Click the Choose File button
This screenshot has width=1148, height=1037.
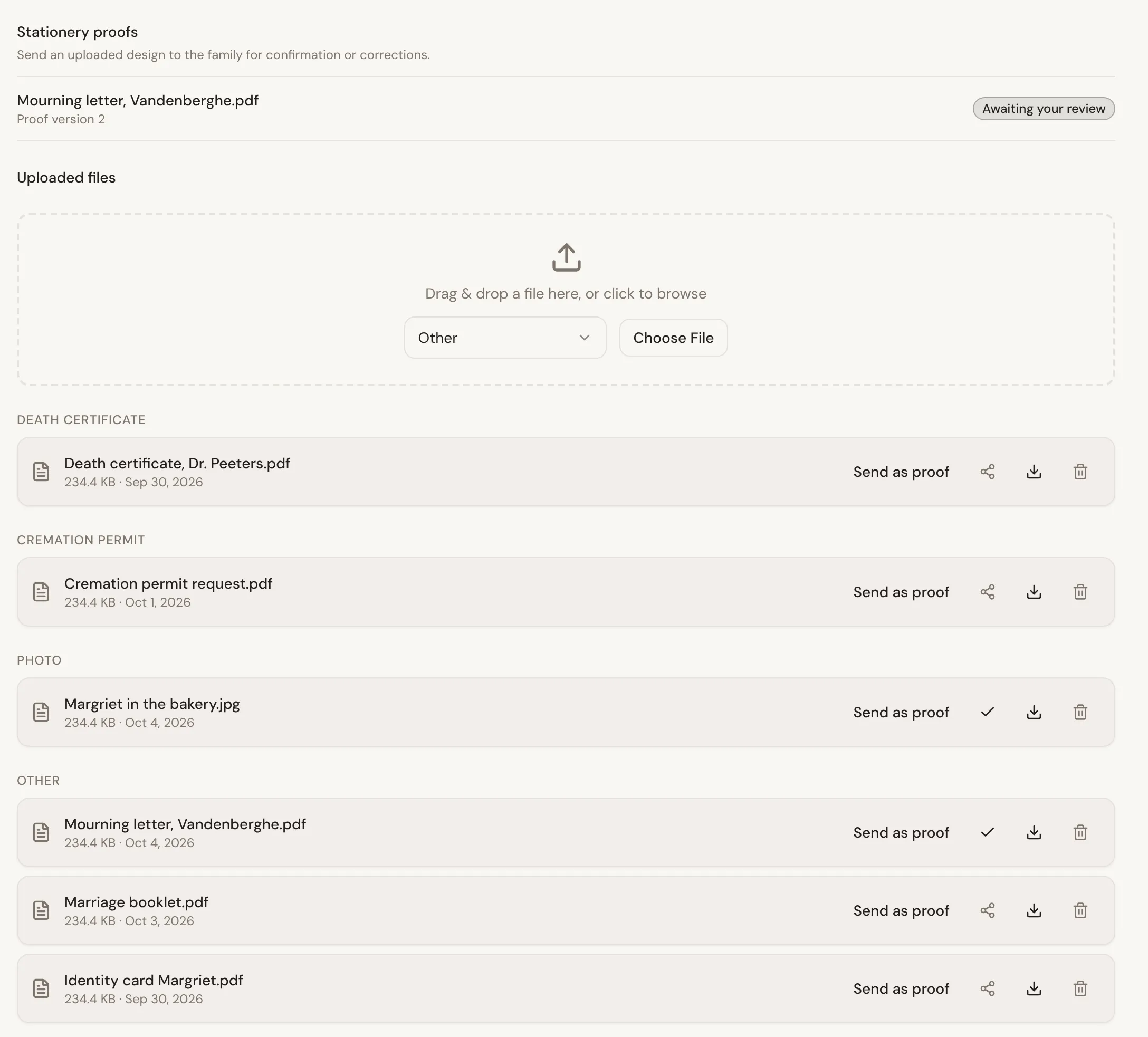pyautogui.click(x=673, y=338)
